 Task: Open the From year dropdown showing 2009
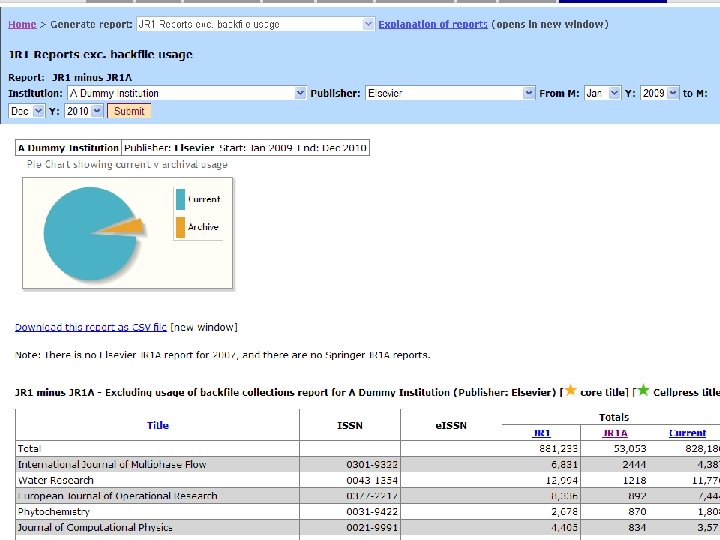(659, 93)
